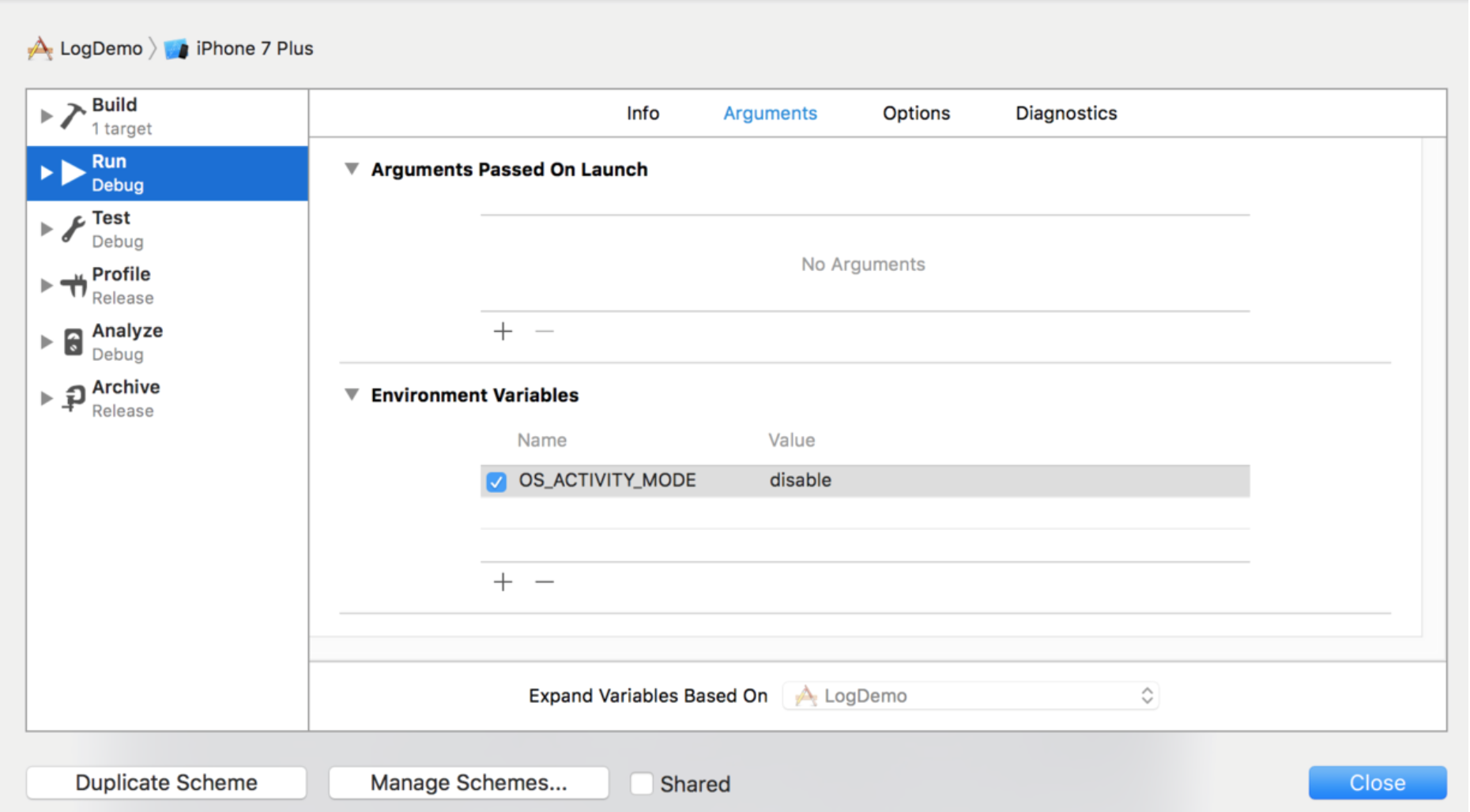Click the Archive icon in sidebar

(x=73, y=398)
